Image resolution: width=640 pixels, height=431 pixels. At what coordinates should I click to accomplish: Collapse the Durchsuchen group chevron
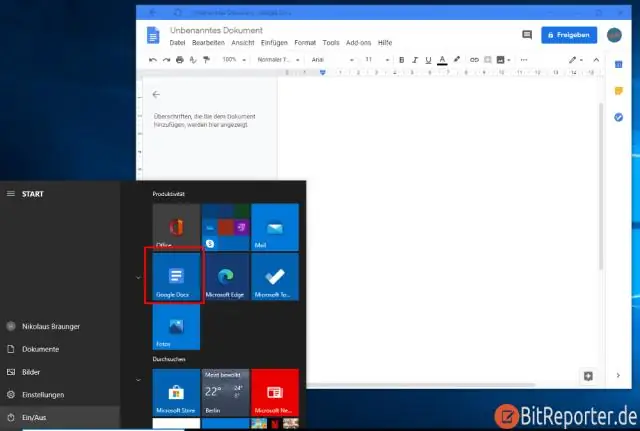tap(138, 380)
